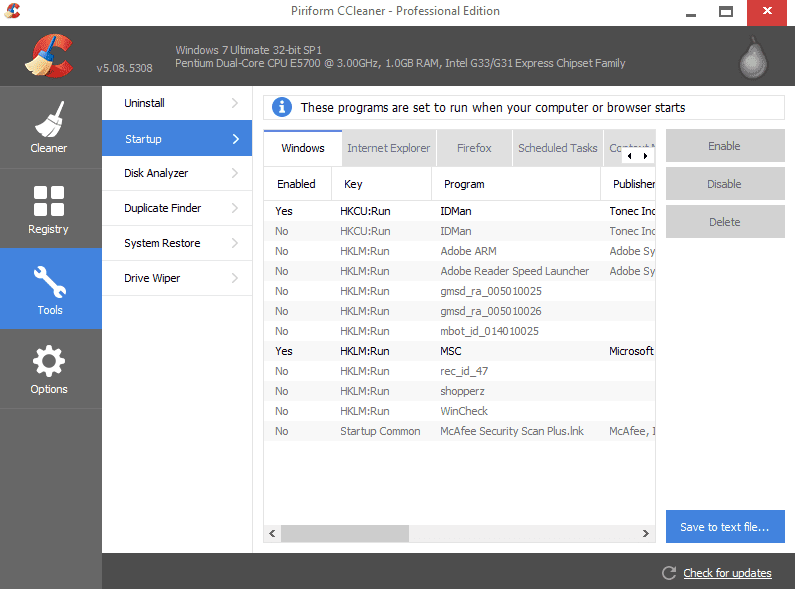This screenshot has height=589, width=795.
Task: Click Save to text file button
Action: (725, 527)
